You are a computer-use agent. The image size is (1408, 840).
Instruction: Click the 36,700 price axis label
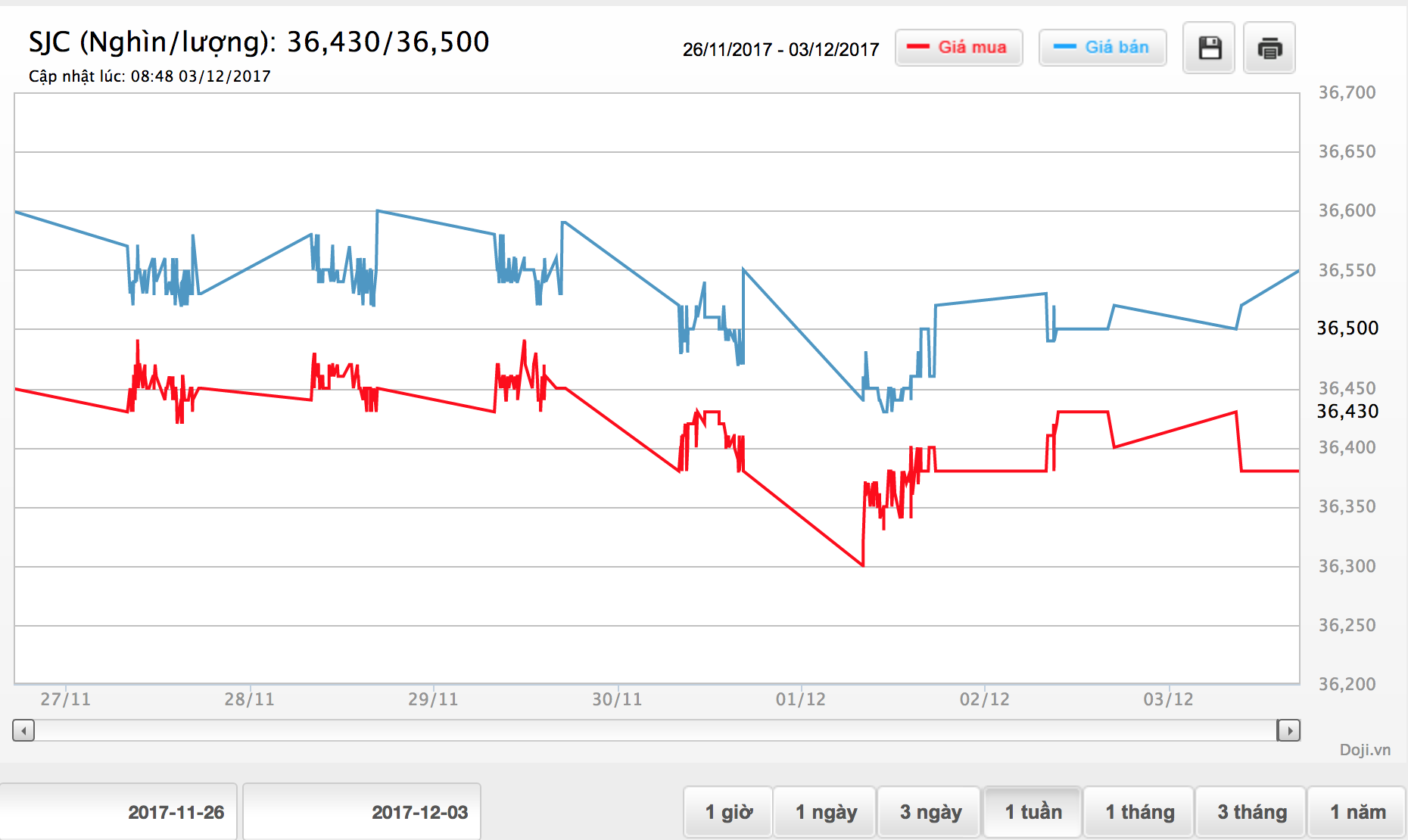click(1347, 92)
